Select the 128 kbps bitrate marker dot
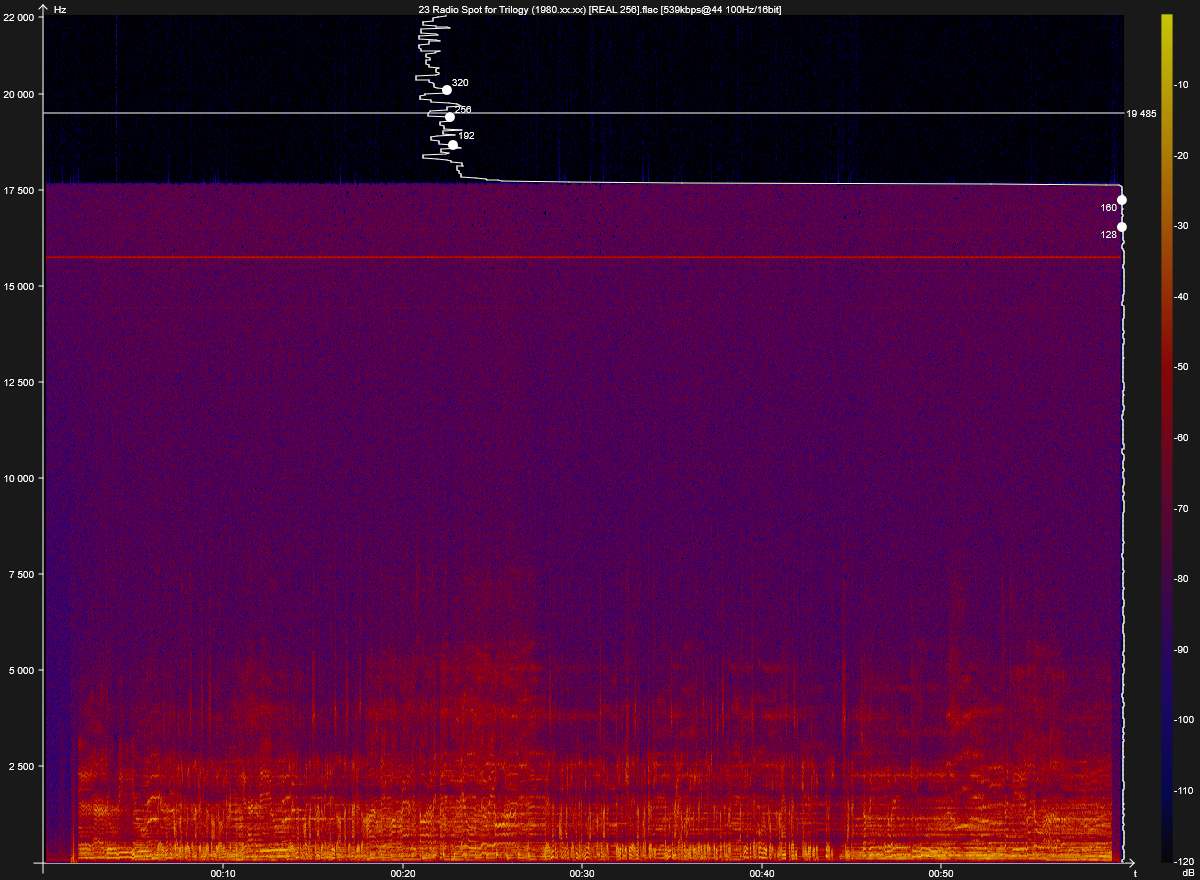The height and width of the screenshot is (880, 1200). [1122, 227]
